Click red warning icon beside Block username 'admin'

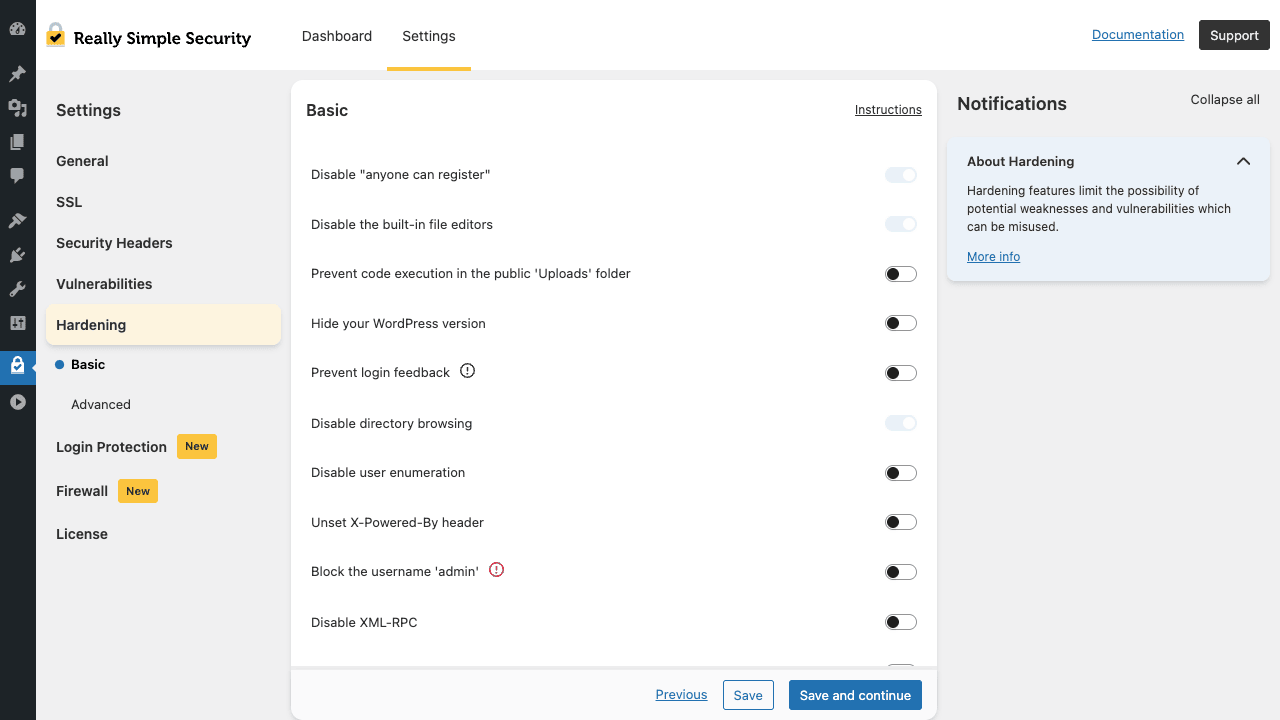click(x=496, y=570)
